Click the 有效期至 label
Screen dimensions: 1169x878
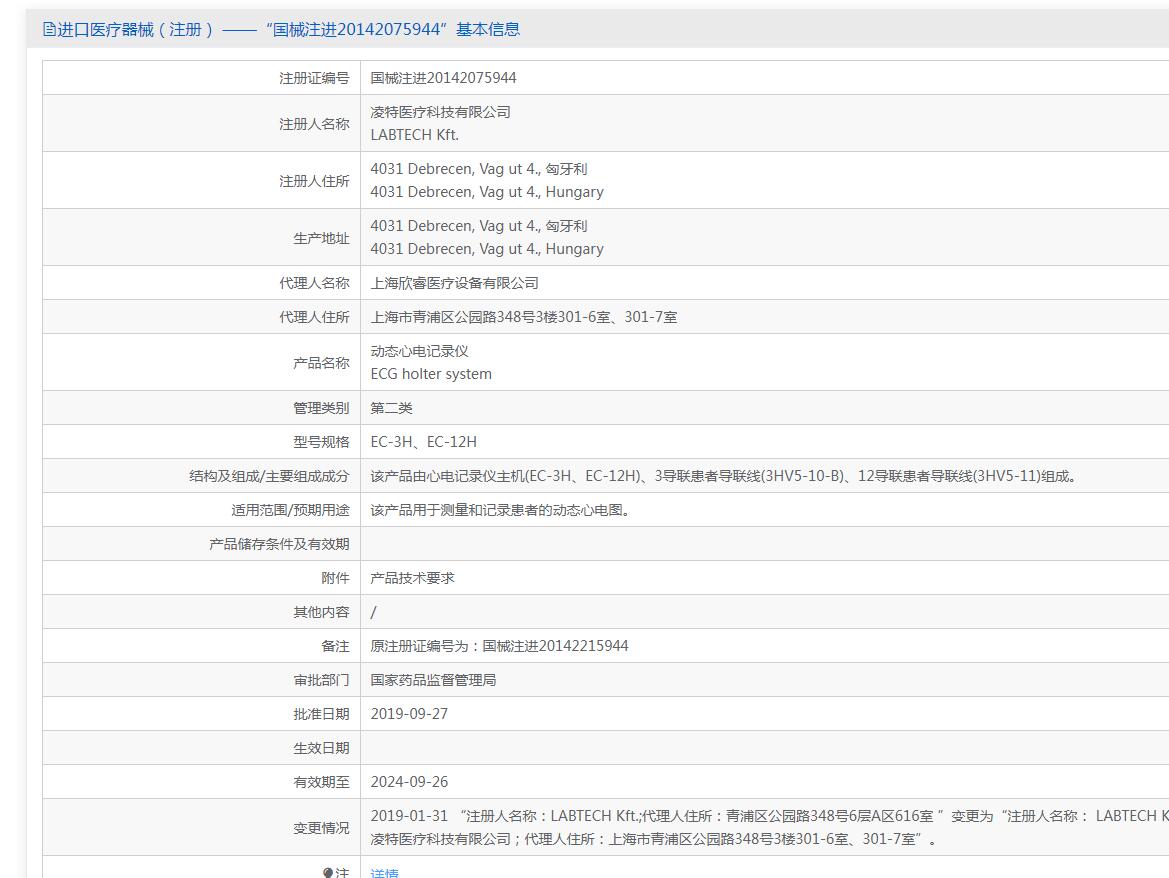coord(321,783)
